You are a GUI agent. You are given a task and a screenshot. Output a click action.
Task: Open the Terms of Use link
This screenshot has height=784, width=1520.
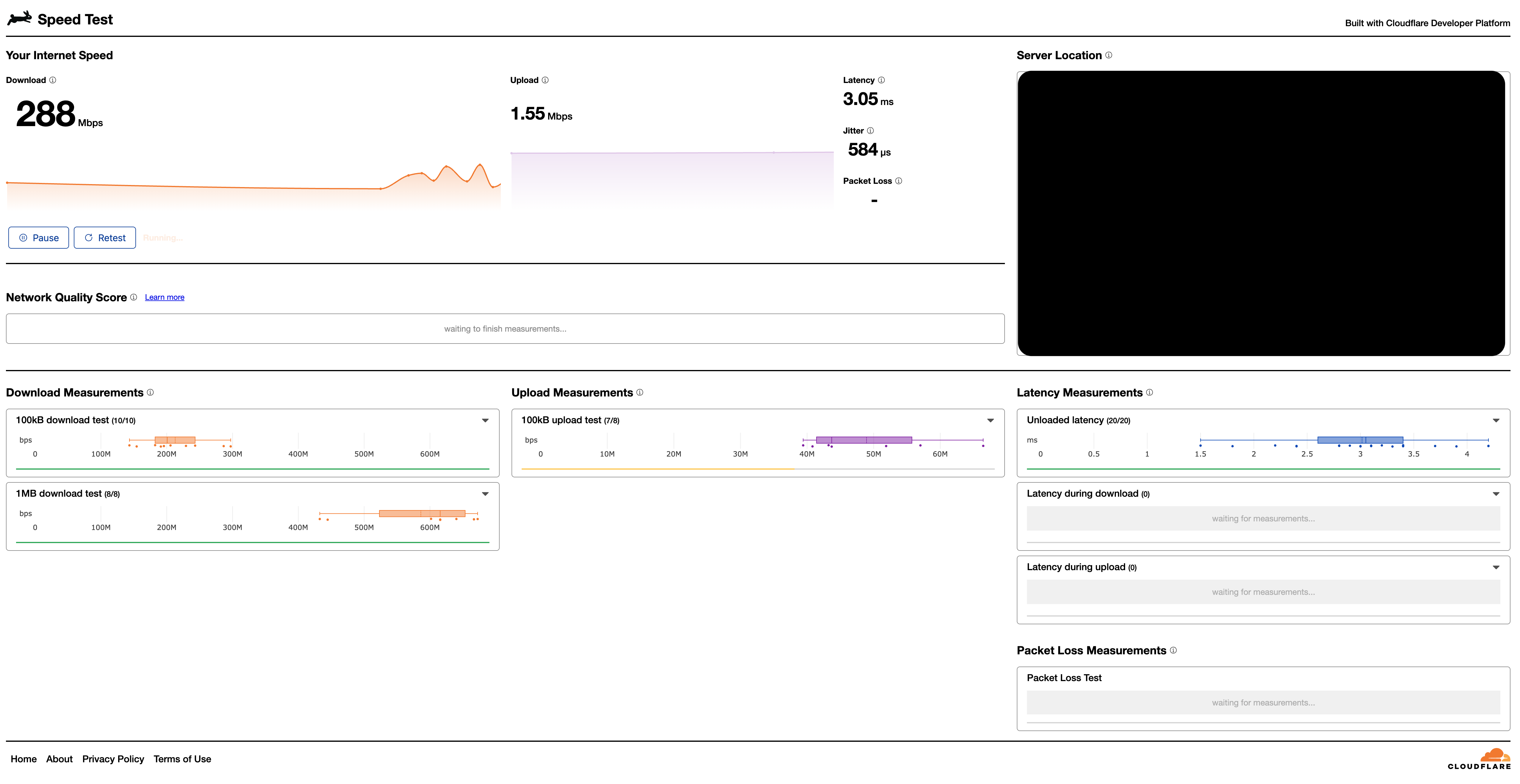click(182, 759)
